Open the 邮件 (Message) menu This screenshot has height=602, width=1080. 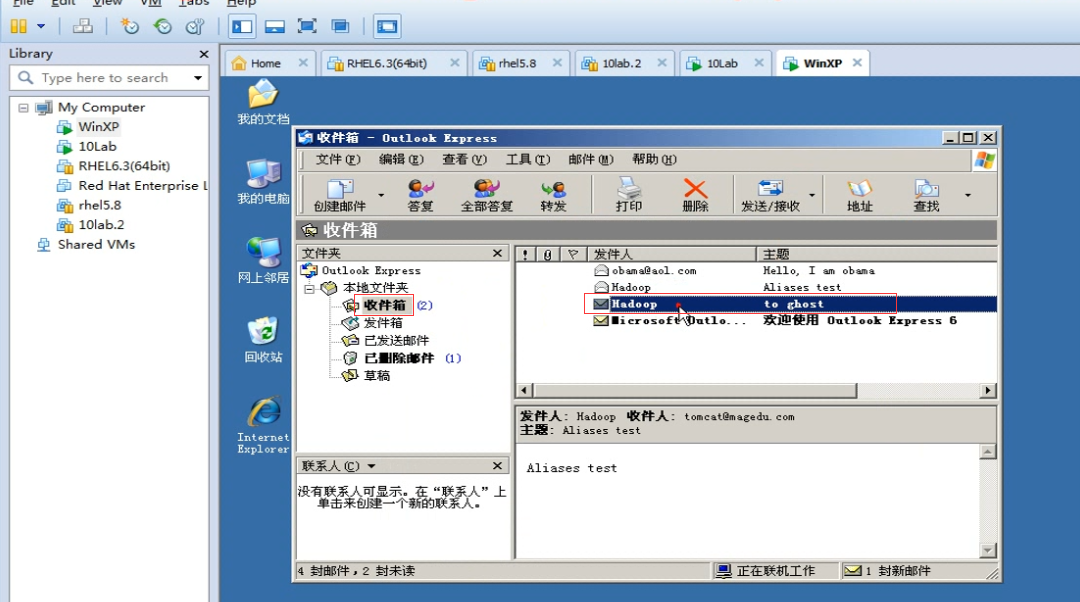click(x=590, y=159)
